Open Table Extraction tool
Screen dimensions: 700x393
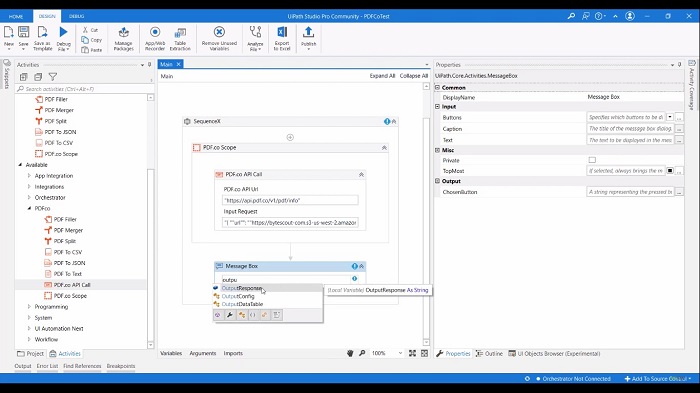click(180, 38)
